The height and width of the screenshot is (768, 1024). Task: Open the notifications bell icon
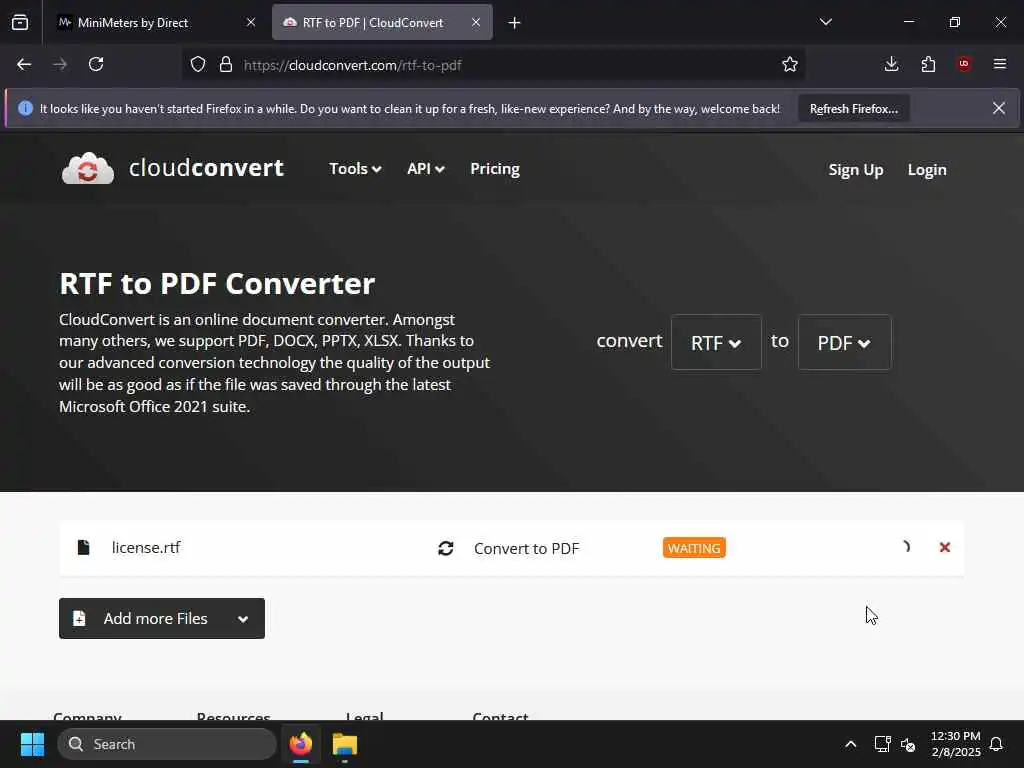click(x=997, y=744)
